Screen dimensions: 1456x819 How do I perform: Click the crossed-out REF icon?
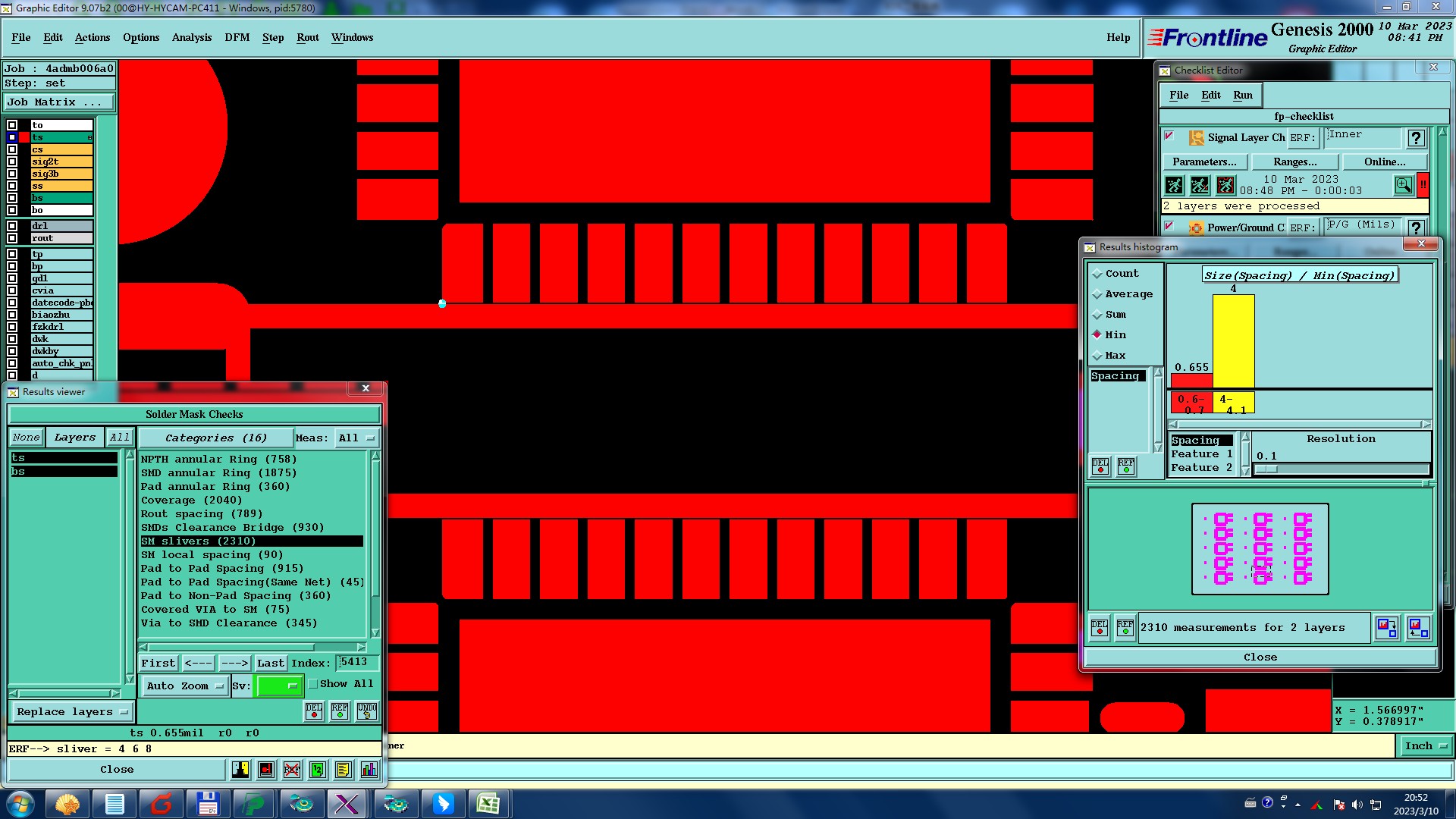coord(292,770)
